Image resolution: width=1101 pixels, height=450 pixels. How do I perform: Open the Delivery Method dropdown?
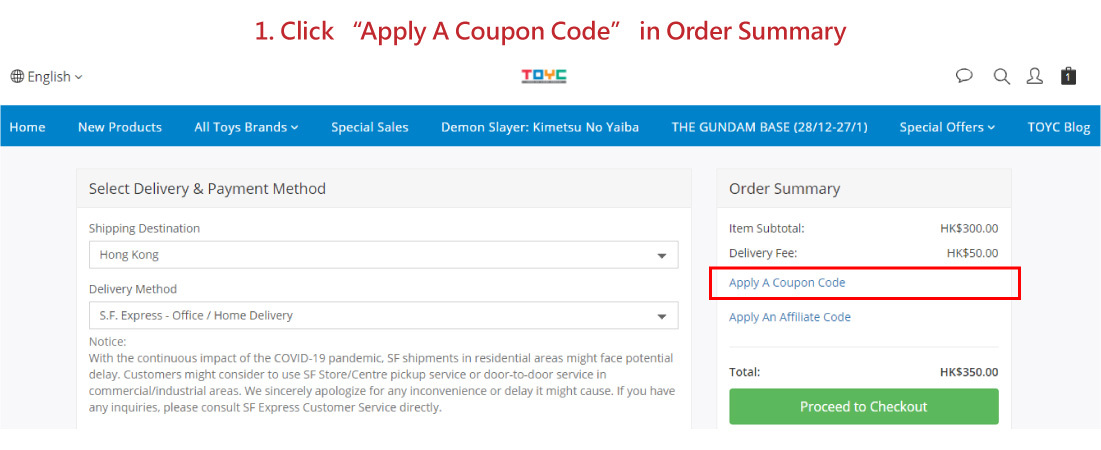tap(383, 316)
